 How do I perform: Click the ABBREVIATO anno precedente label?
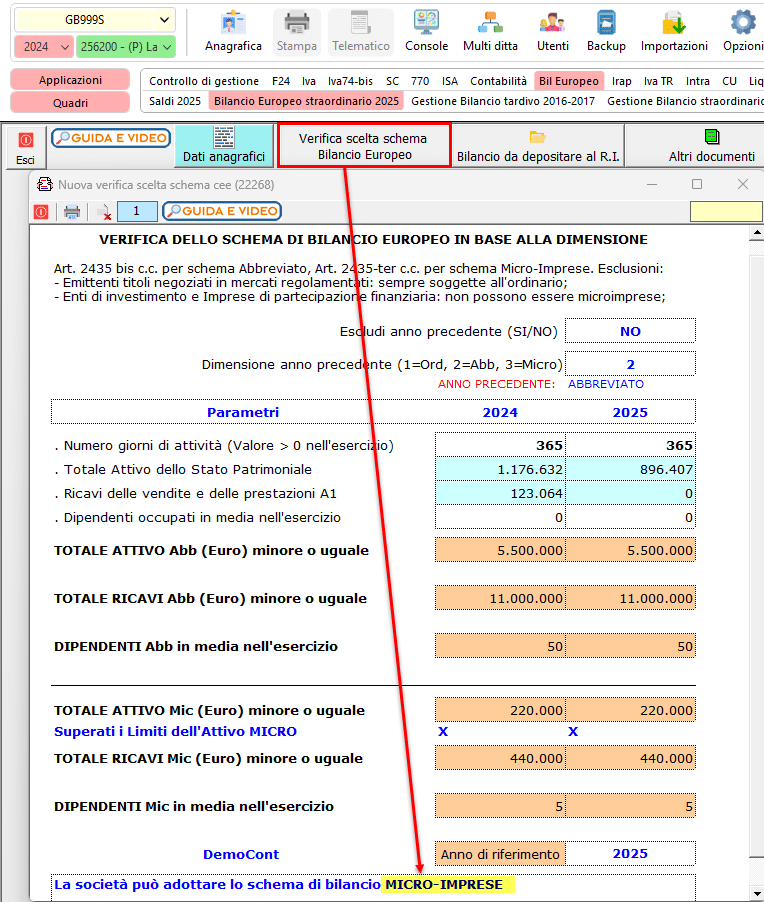tap(606, 384)
